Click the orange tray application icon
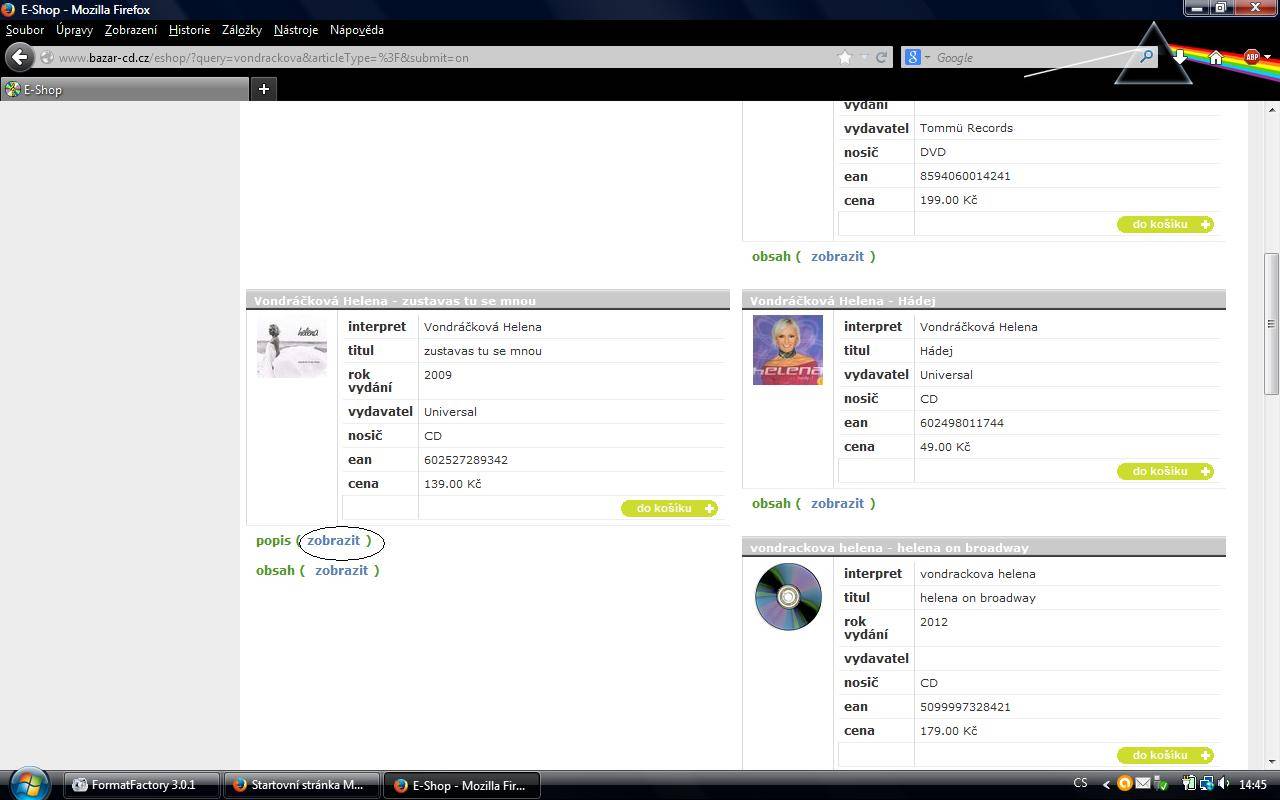Viewport: 1280px width, 800px height. point(1125,784)
